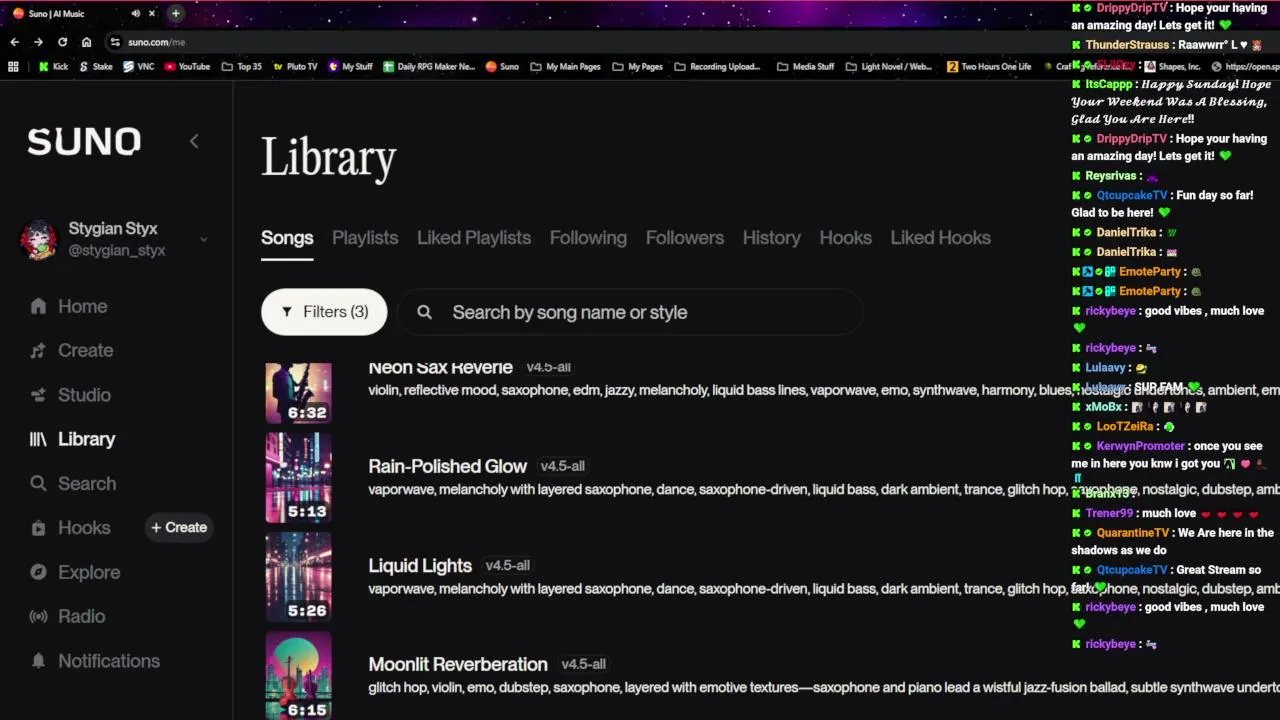
Task: Click the browser back arrow
Action: coord(14,42)
